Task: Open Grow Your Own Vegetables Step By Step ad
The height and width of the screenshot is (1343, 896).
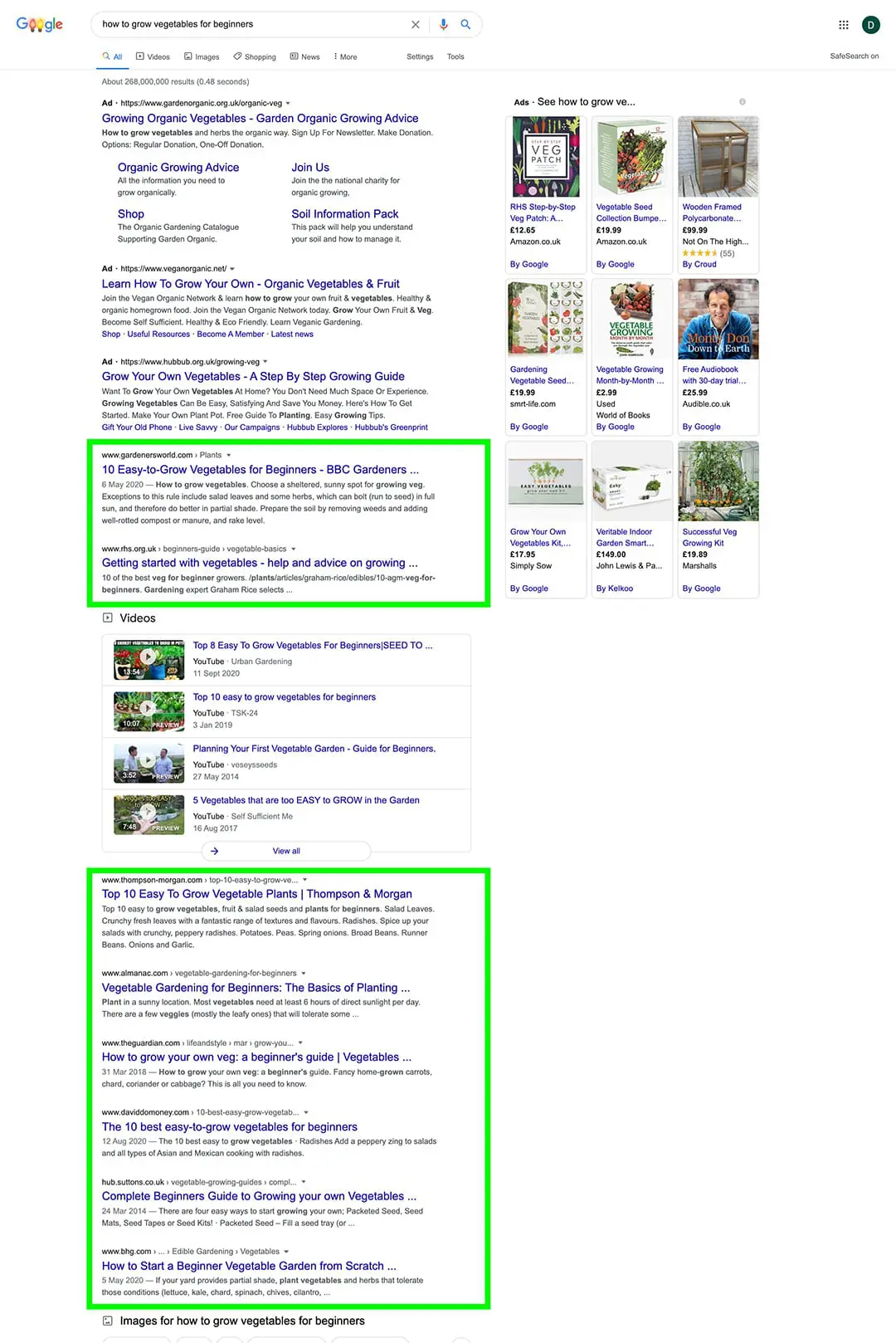Action: tap(253, 377)
